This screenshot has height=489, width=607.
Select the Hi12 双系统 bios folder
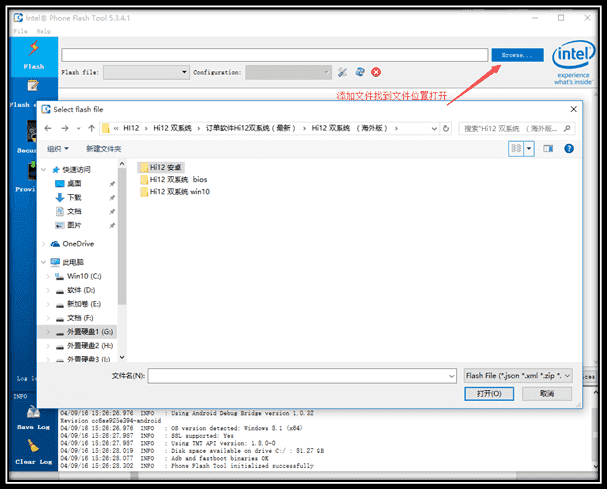[174, 180]
